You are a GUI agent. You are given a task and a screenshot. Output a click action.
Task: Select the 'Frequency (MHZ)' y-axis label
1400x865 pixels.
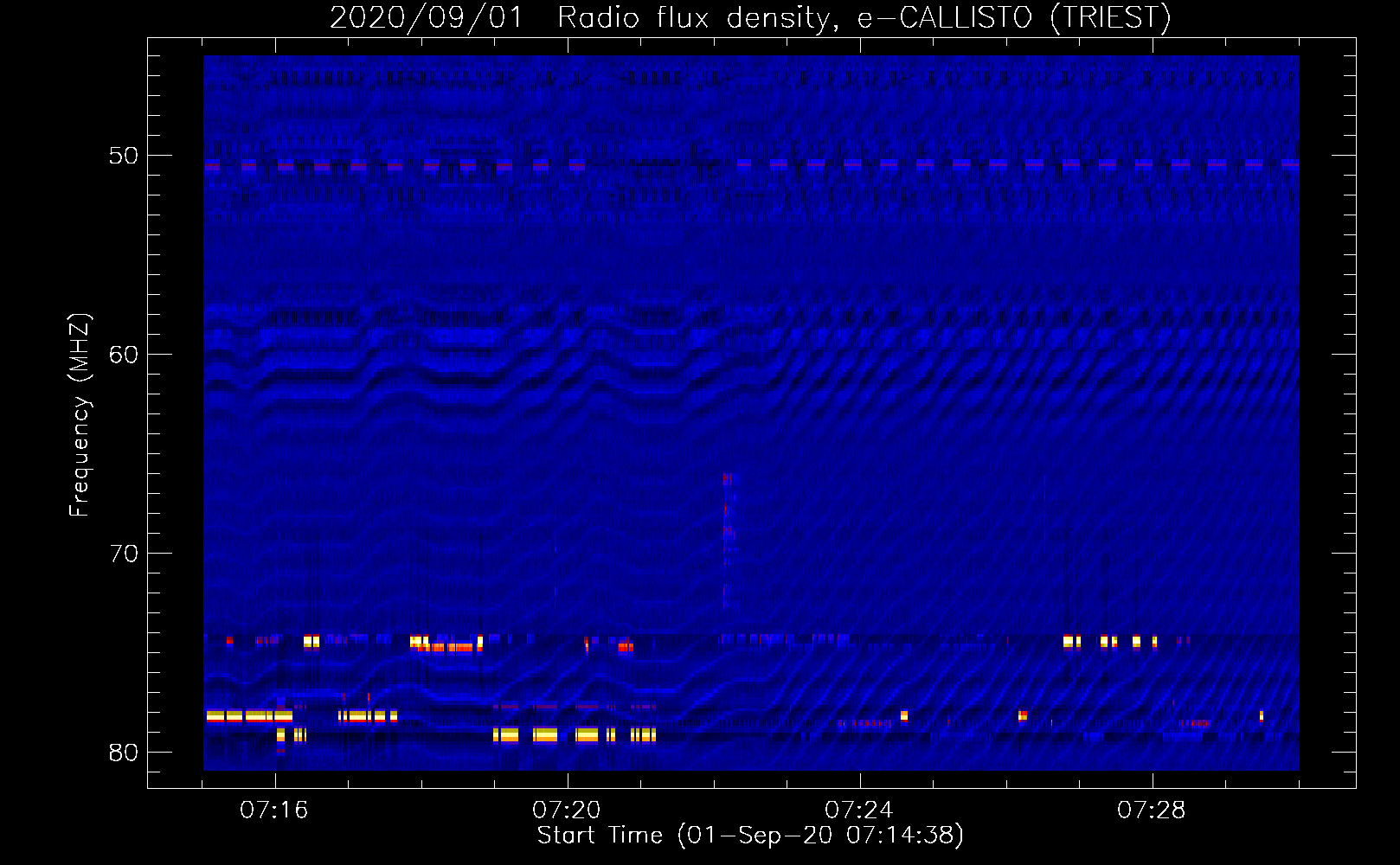tap(80, 414)
